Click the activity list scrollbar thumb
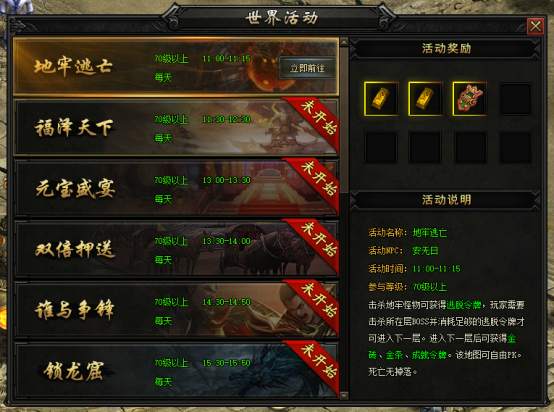The width and height of the screenshot is (554, 412). click(x=344, y=120)
